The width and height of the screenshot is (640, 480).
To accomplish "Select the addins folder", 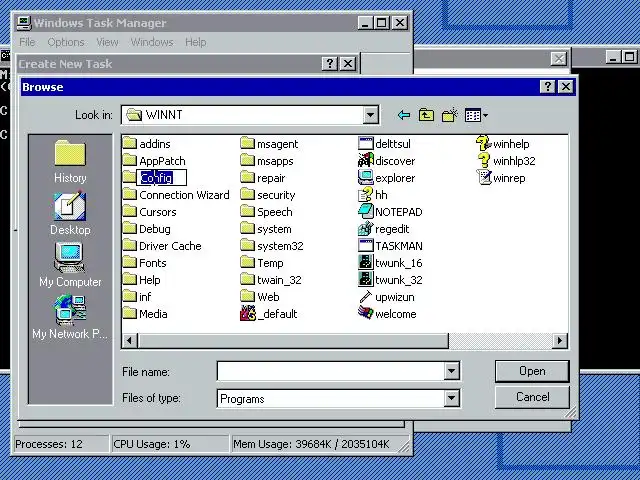I will (147, 144).
